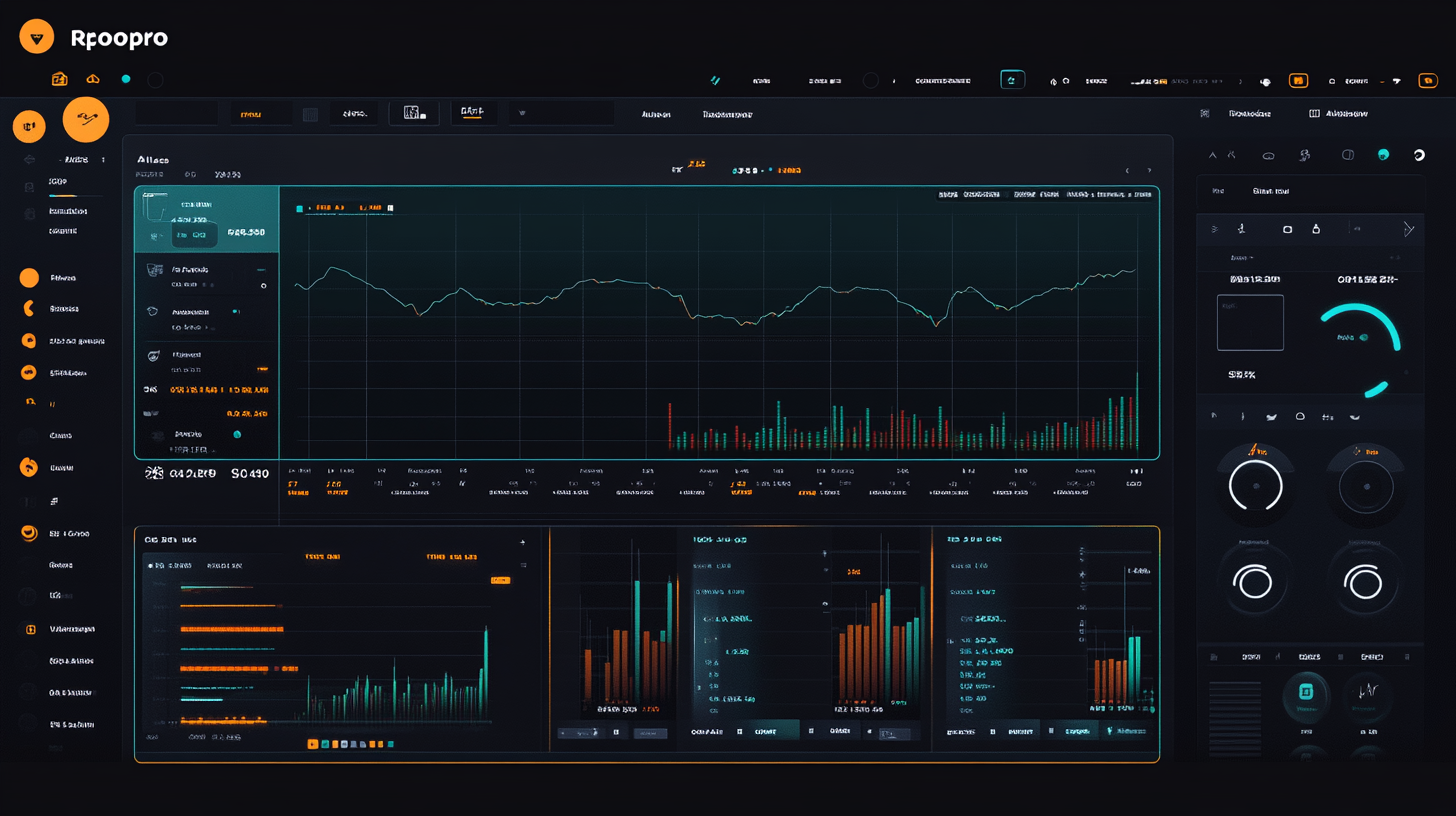Click the white rounded rectangle beside bottle icon

pos(1288,229)
